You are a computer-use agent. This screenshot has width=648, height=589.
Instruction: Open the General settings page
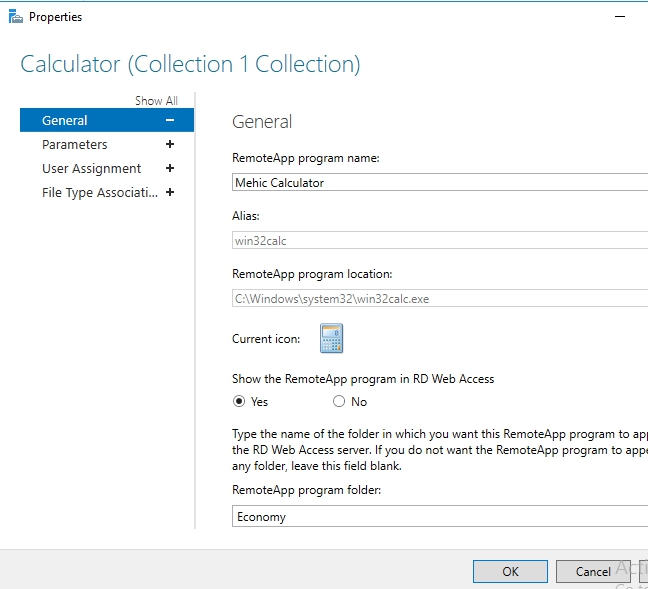coord(65,120)
